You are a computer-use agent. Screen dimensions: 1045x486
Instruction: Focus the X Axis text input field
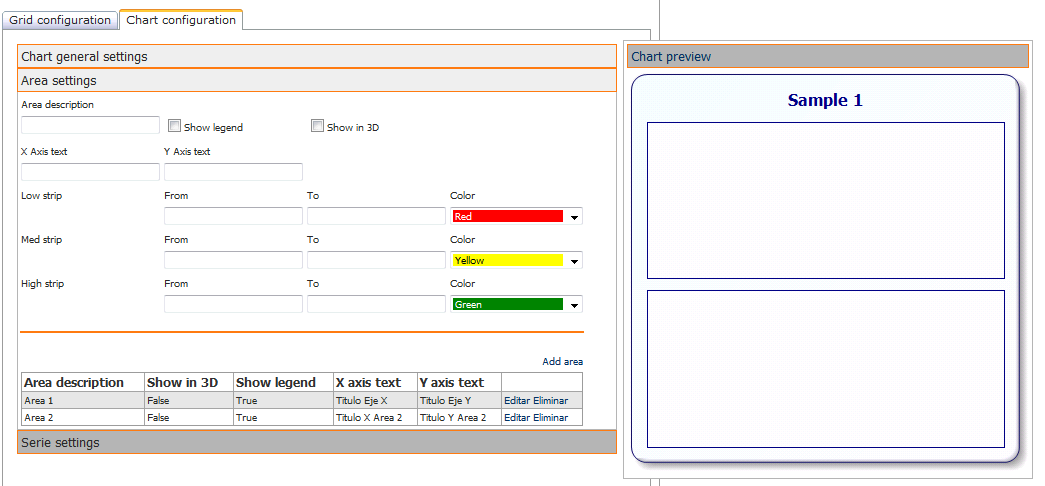pos(90,172)
